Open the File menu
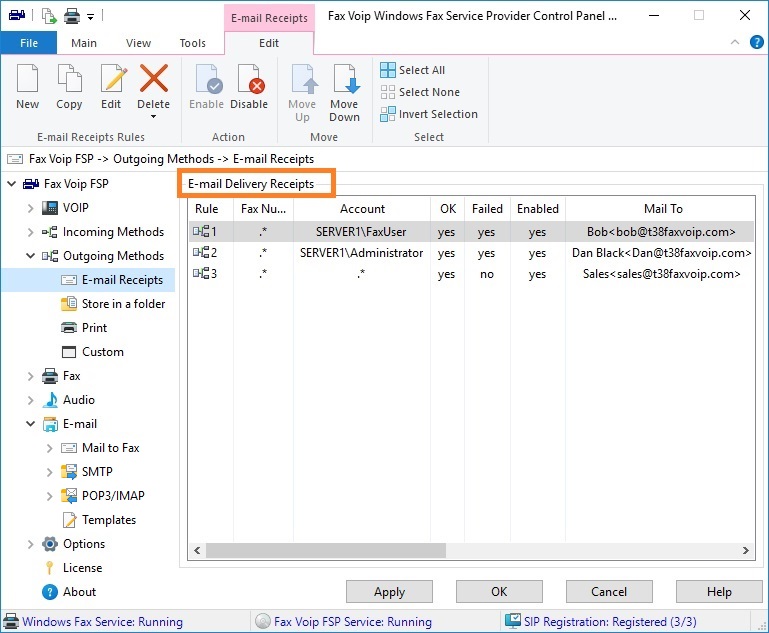769x633 pixels. point(29,43)
